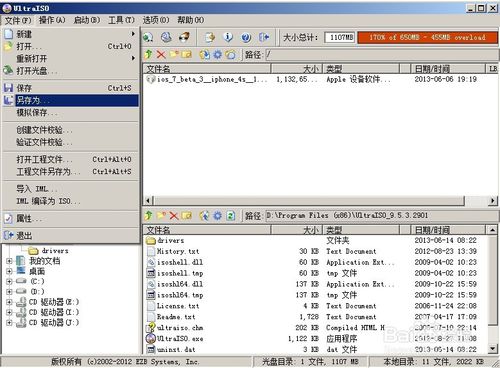Click the floppy disk icon beside 保存
The height and width of the screenshot is (368, 500).
pyautogui.click(x=8, y=88)
